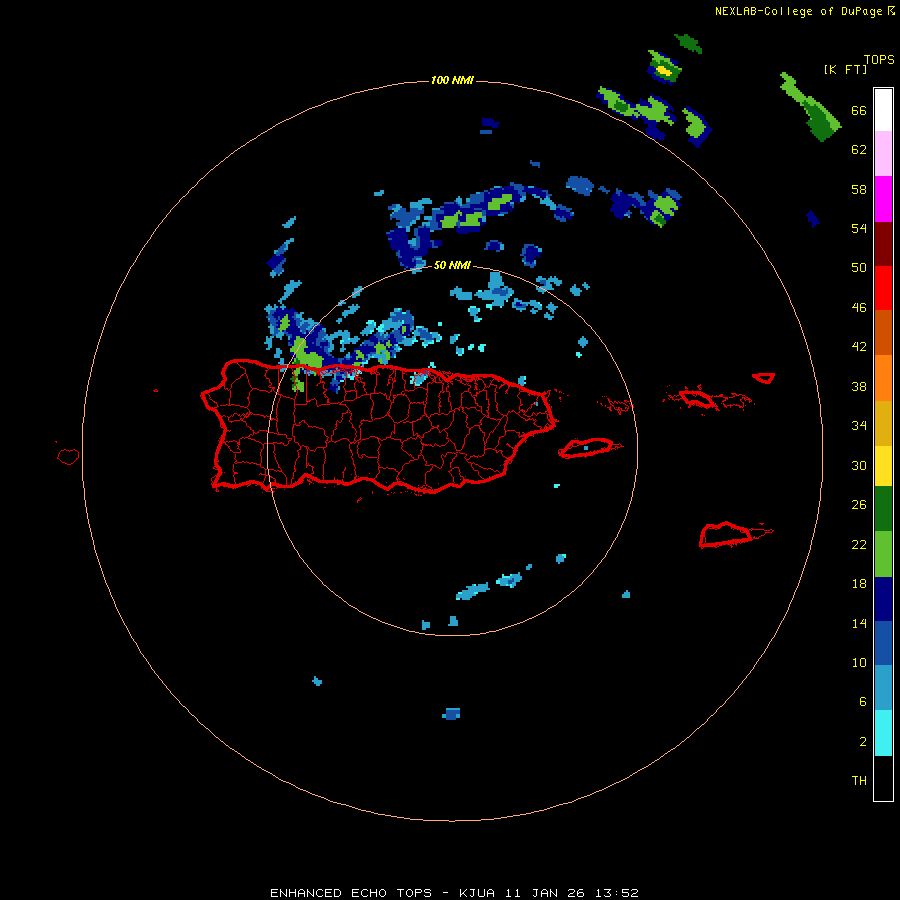
Task: Click the 30 legend value
Action: pos(859,465)
